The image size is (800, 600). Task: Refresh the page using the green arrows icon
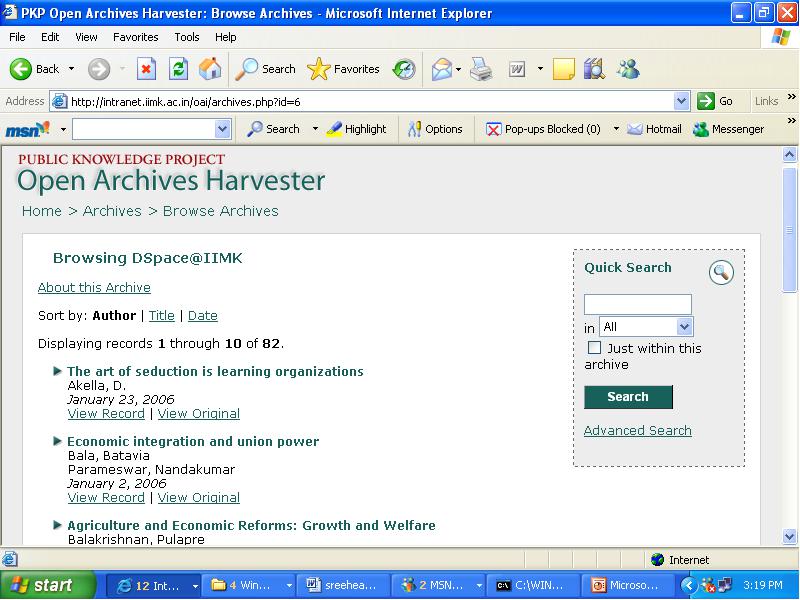point(179,69)
